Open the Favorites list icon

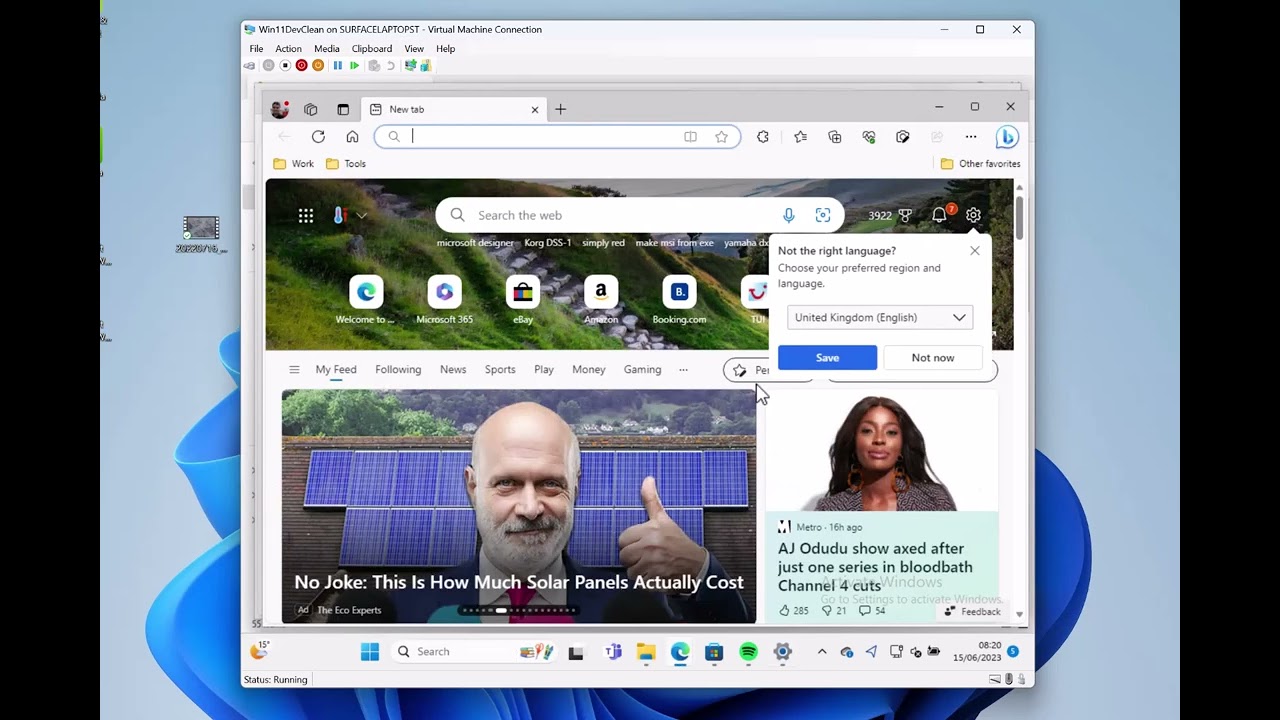[x=800, y=137]
